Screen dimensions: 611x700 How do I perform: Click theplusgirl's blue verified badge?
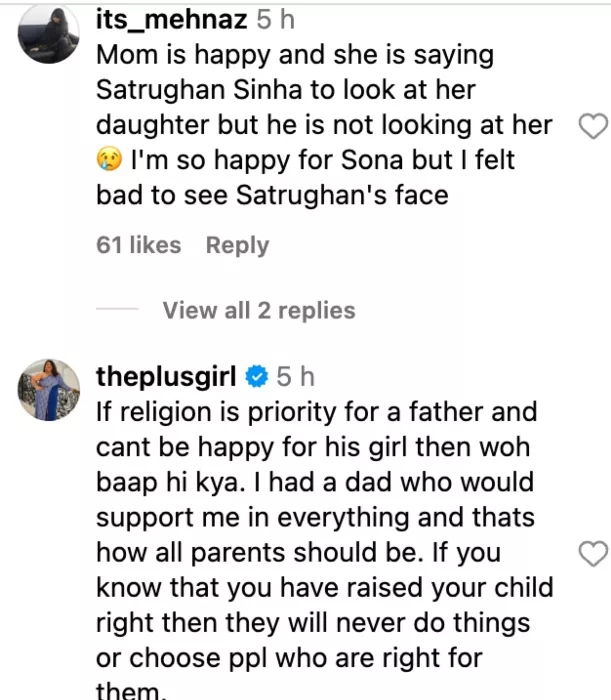click(256, 377)
